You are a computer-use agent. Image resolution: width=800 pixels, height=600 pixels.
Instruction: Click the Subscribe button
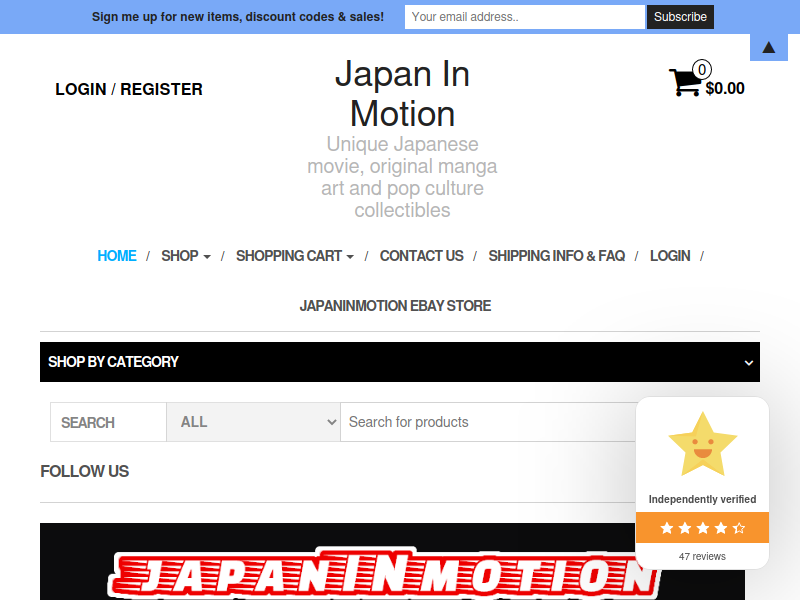(x=680, y=17)
